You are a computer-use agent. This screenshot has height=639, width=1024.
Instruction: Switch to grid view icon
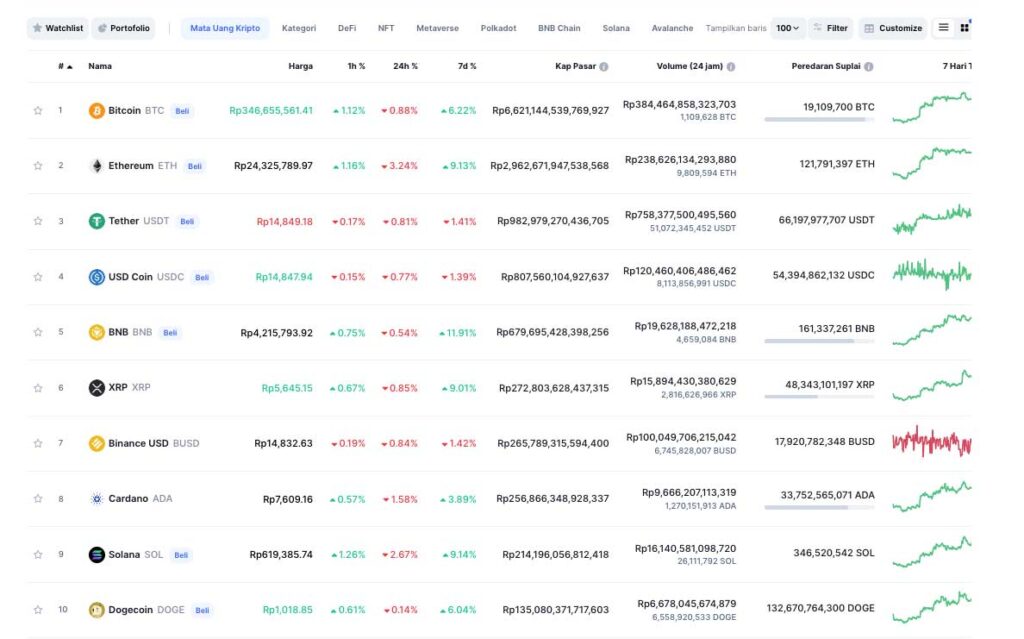pyautogui.click(x=964, y=28)
